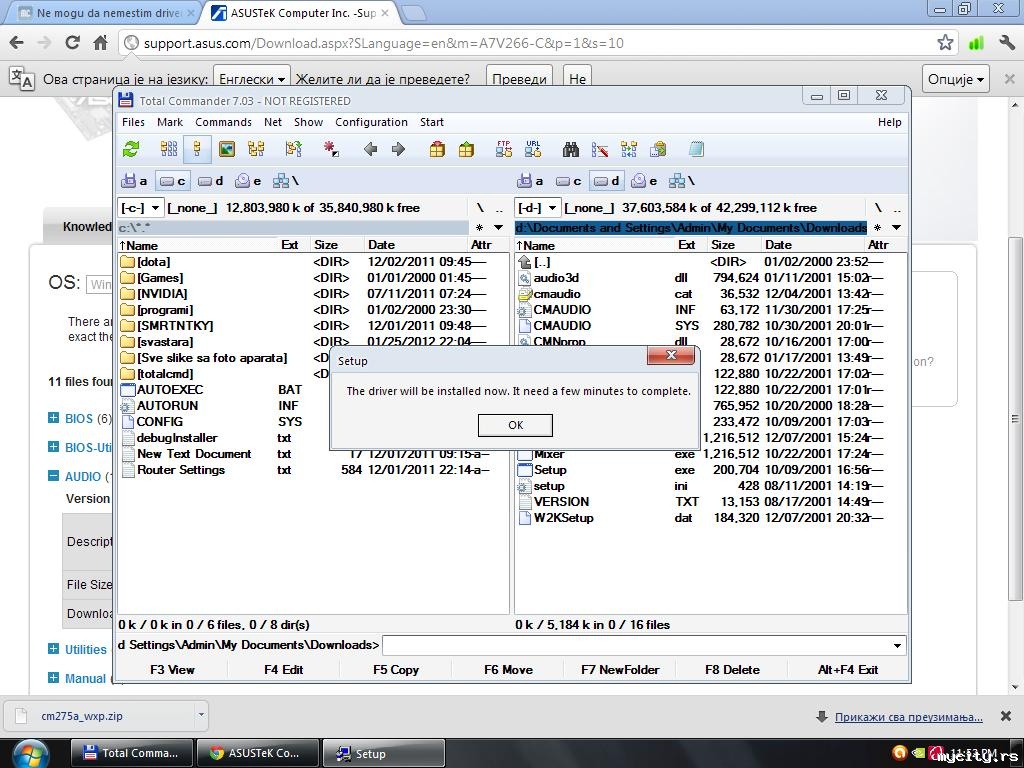Open file search with binoculars icon

[571, 149]
